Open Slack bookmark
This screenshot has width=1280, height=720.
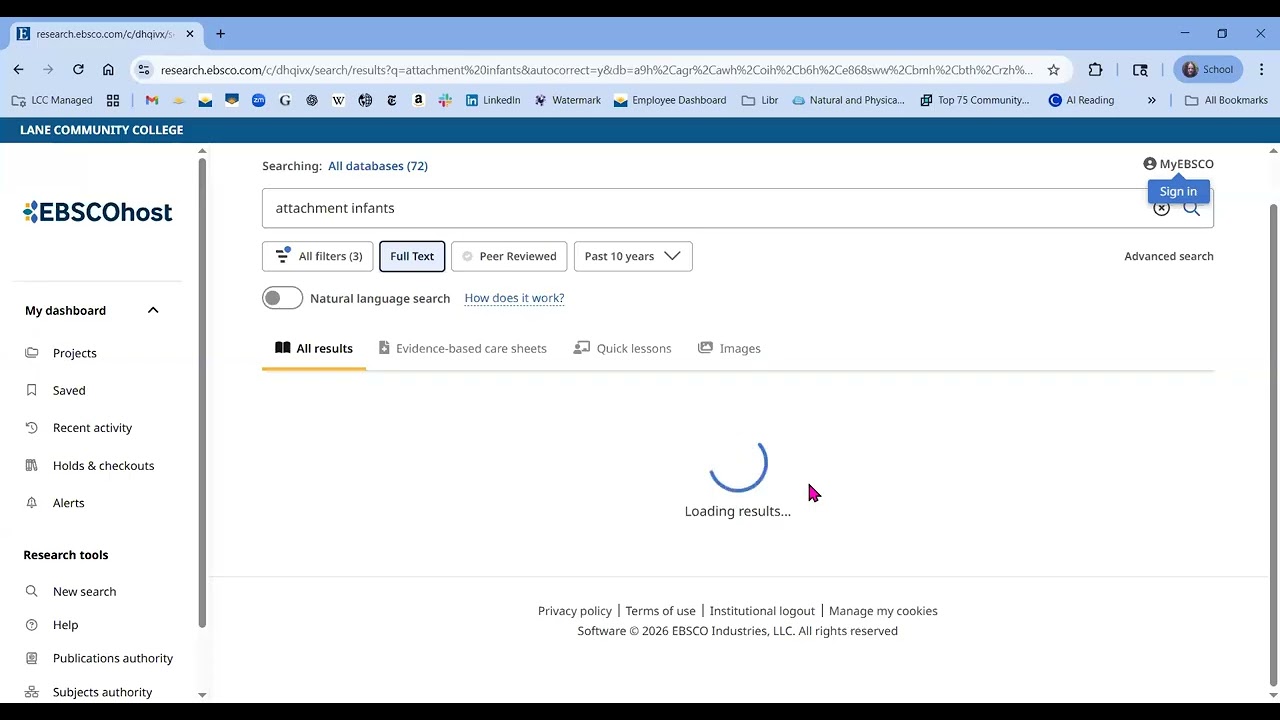click(x=445, y=100)
